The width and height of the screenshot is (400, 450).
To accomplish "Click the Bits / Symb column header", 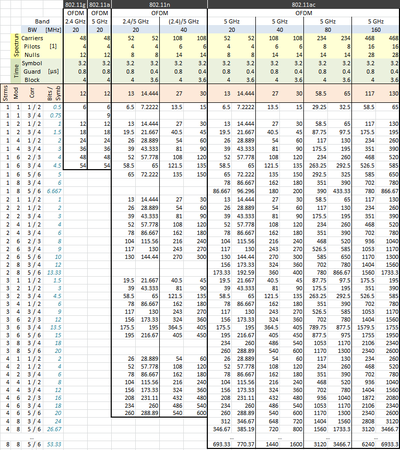I will coord(53,94).
